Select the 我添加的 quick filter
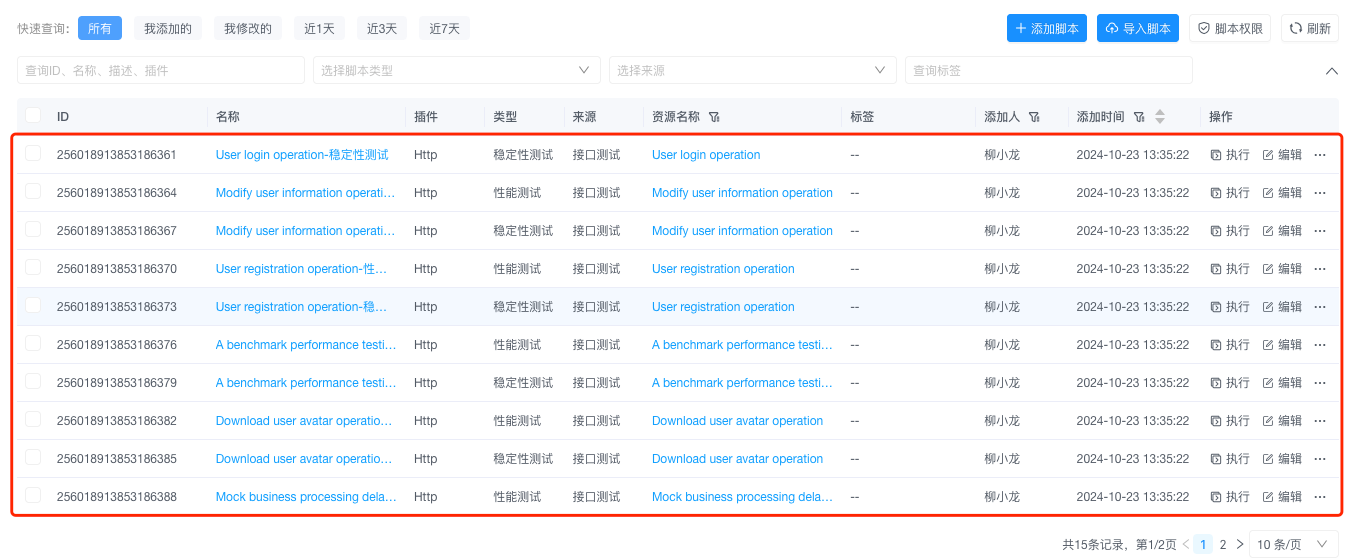 pyautogui.click(x=168, y=29)
